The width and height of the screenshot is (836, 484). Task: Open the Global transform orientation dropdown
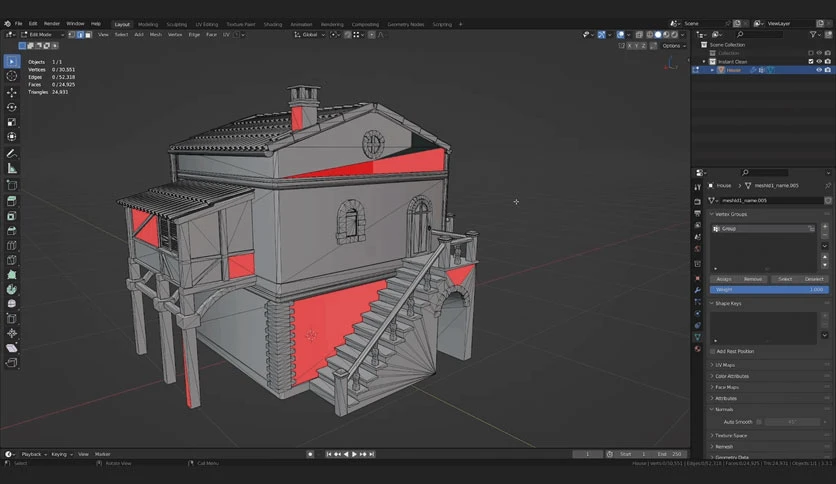pos(310,35)
